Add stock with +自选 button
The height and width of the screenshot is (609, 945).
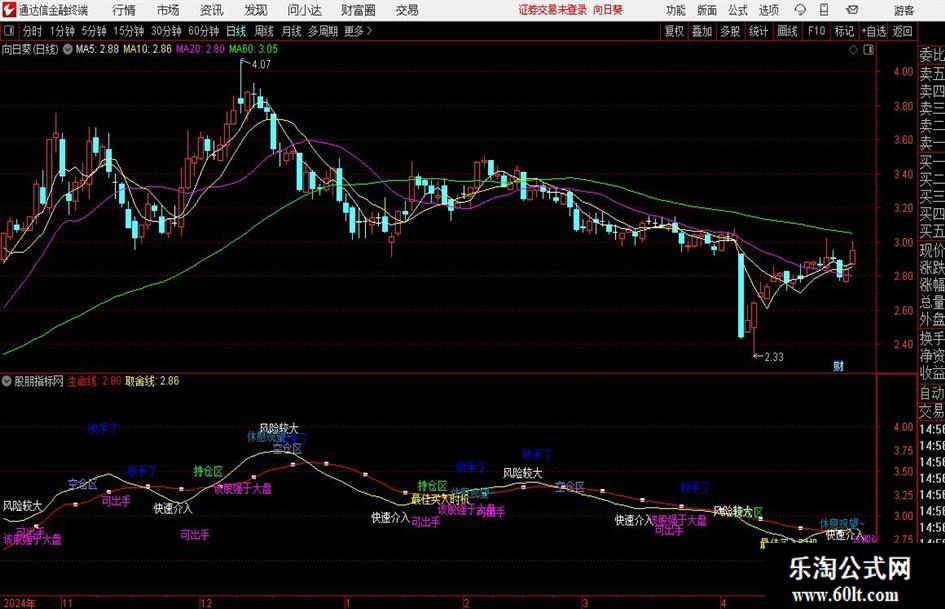coord(874,31)
